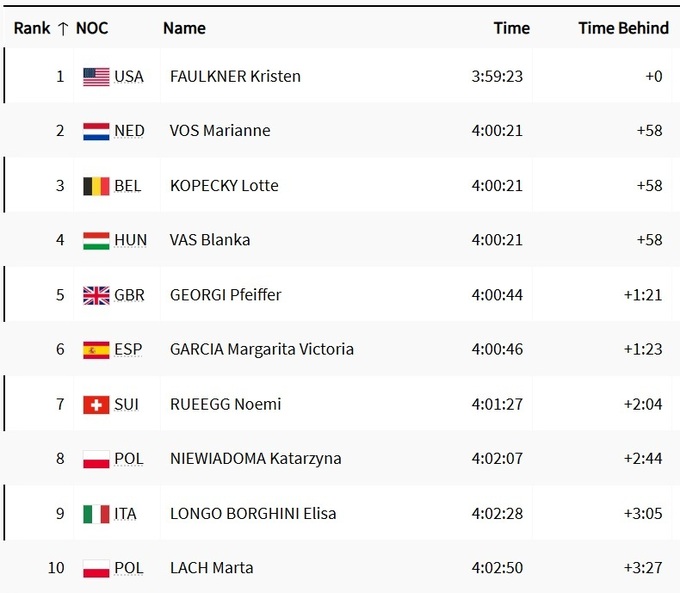Viewport: 680px width, 593px height.
Task: Select NIEWIADOMA Katarzyna athlete name
Action: (x=255, y=459)
